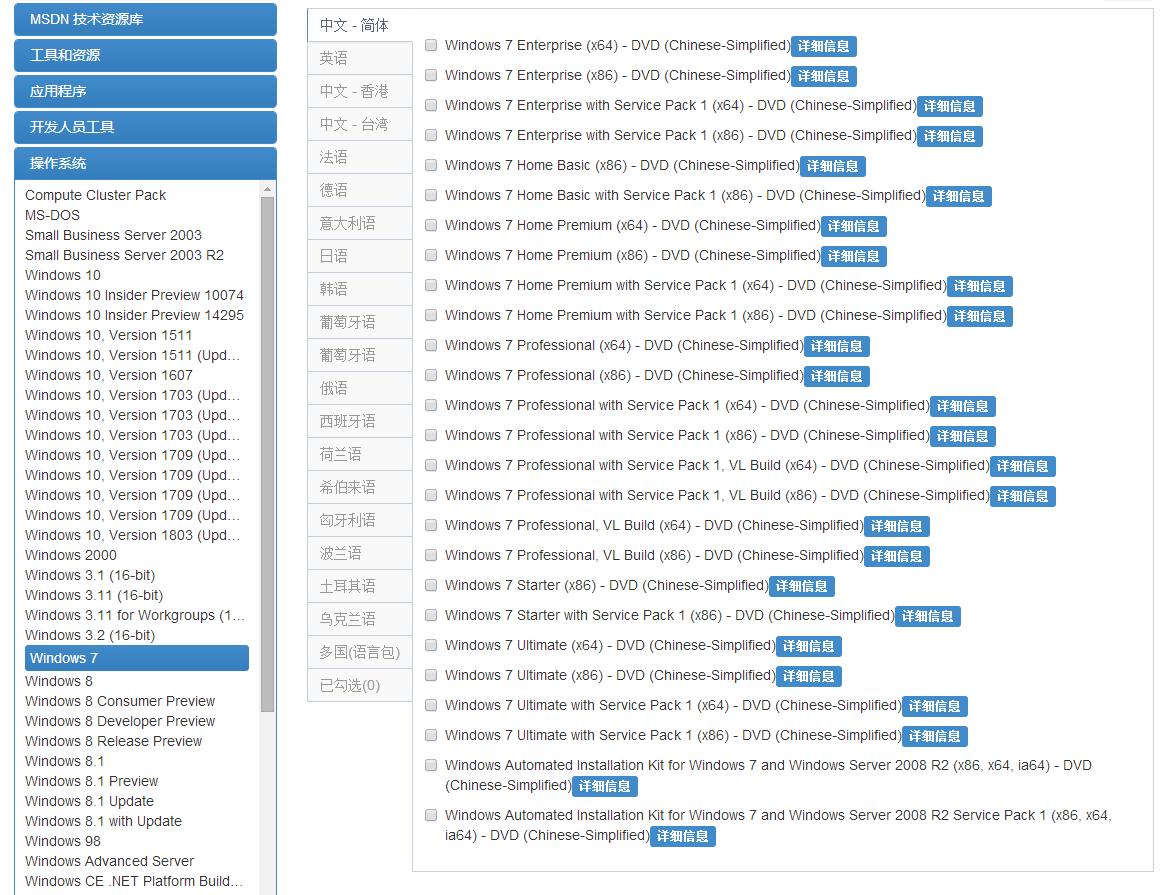Select the 多国(语言包) tab
The width and height of the screenshot is (1166, 895).
pyautogui.click(x=359, y=652)
